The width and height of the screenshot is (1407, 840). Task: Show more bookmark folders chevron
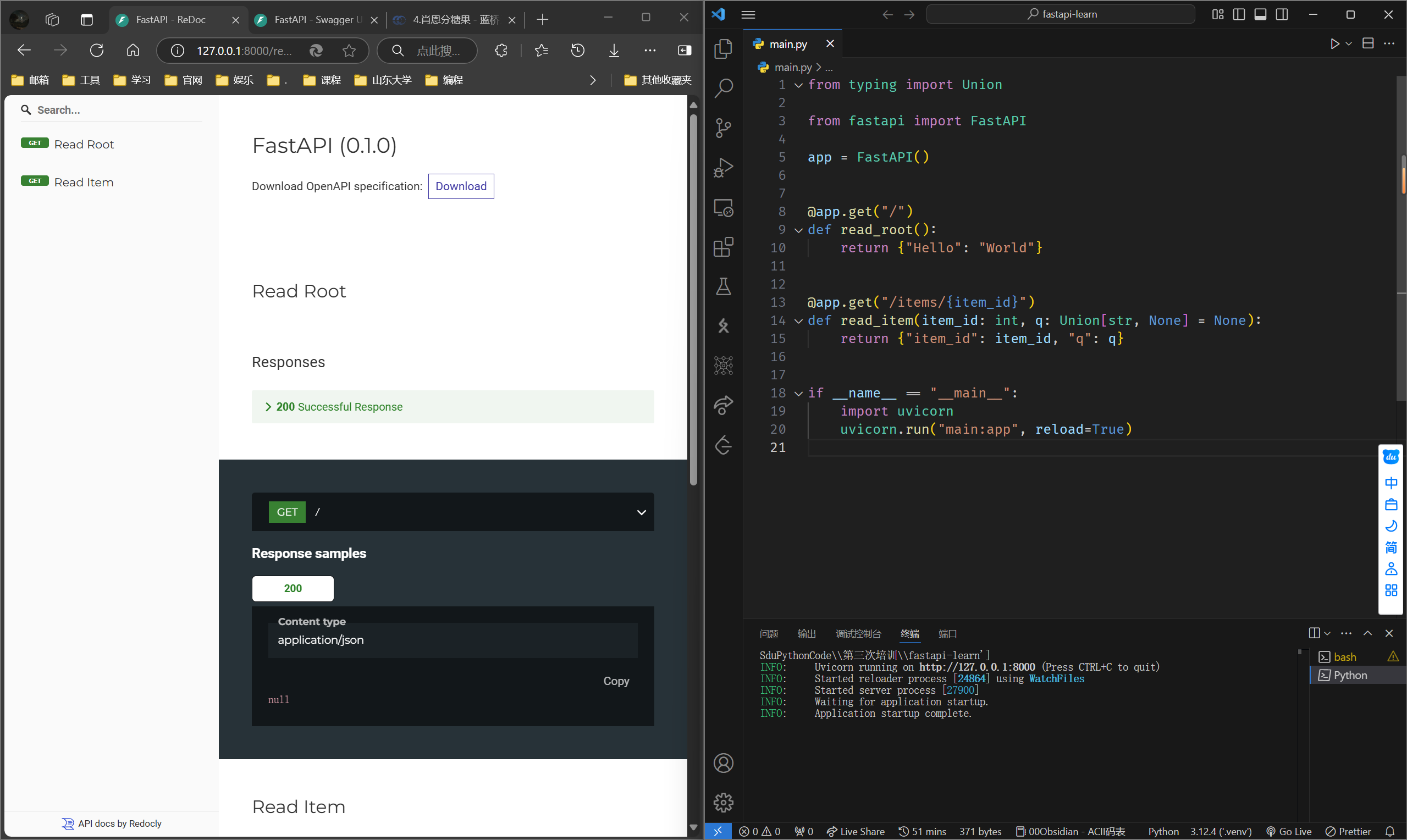[x=593, y=80]
